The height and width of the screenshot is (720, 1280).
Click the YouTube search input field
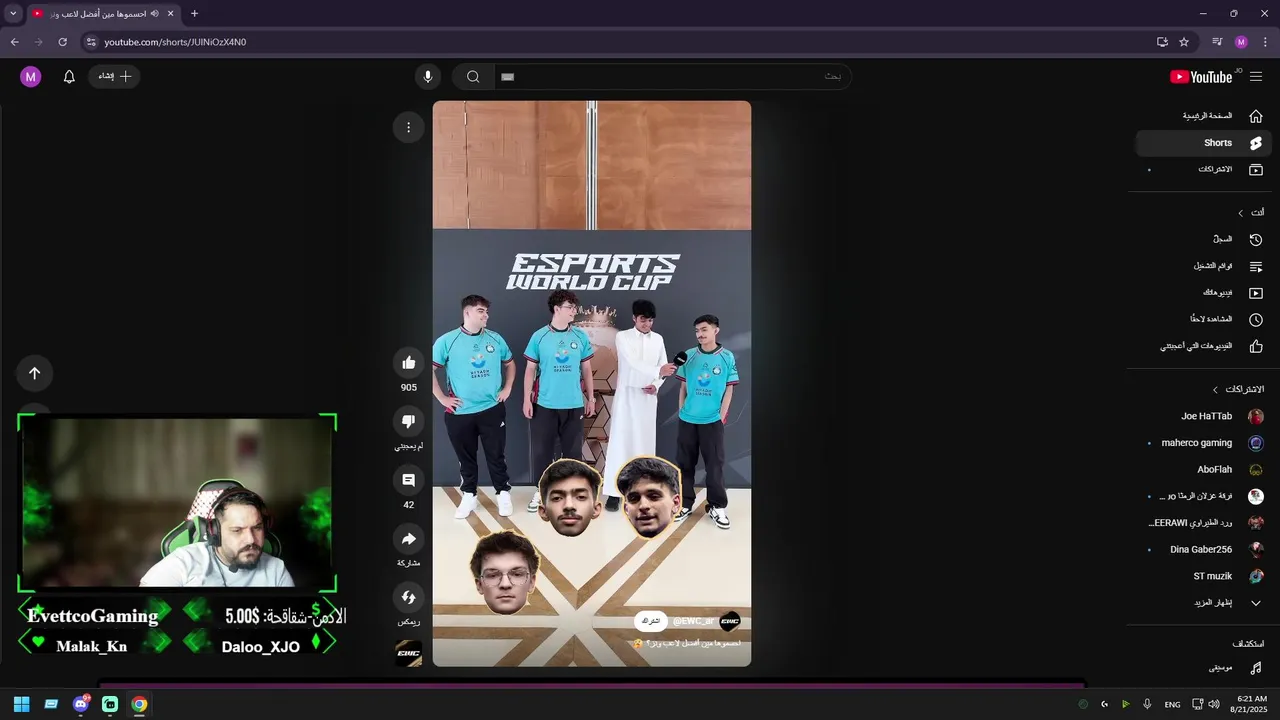[x=672, y=77]
